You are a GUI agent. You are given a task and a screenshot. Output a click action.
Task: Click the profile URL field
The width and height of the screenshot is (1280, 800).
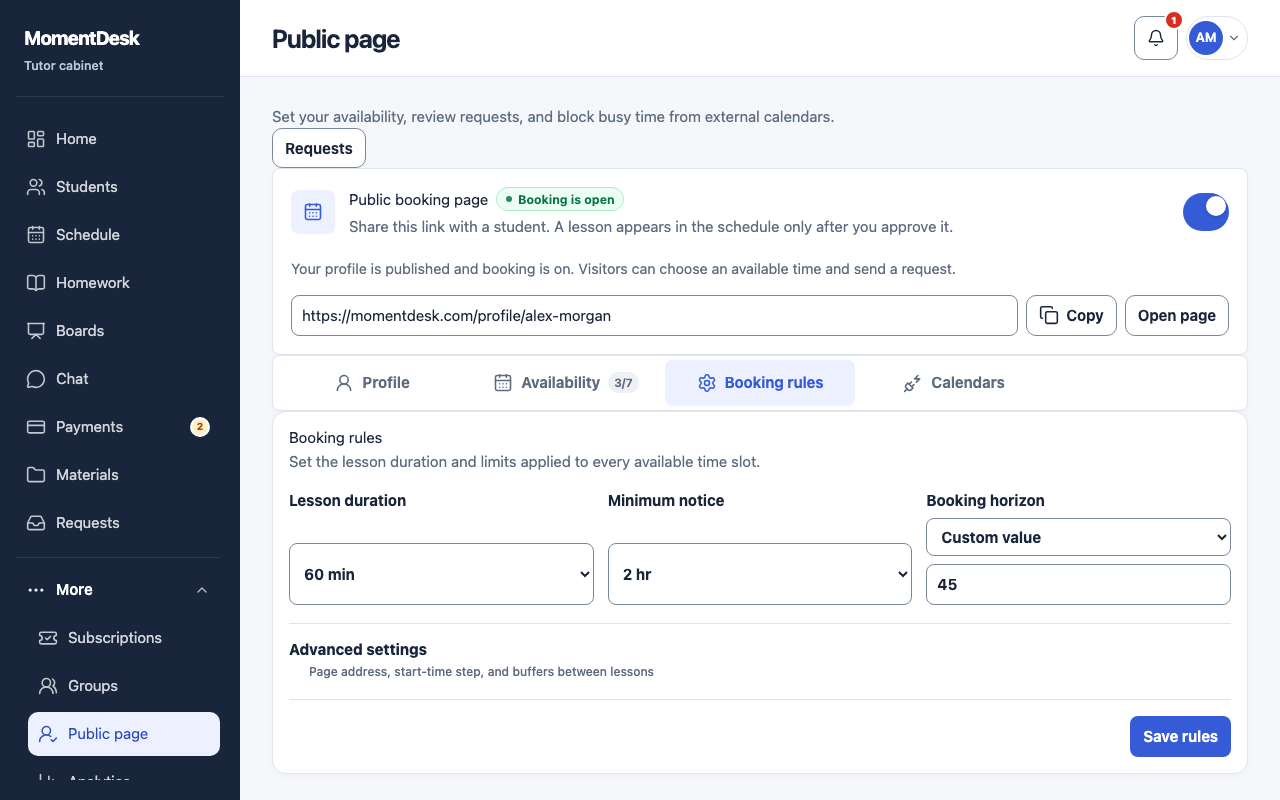coord(654,315)
